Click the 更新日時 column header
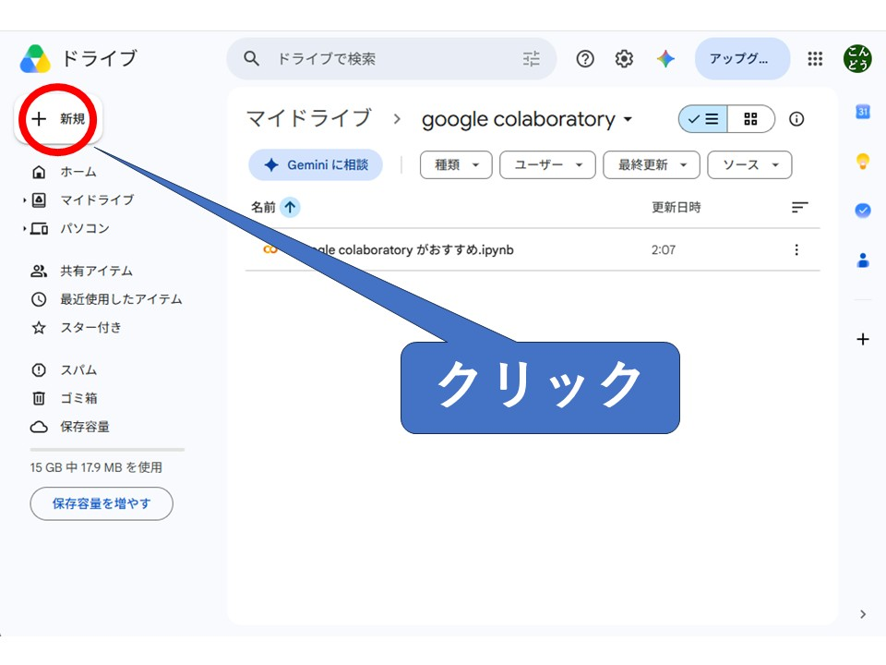This screenshot has width=886, height=665. coord(676,207)
